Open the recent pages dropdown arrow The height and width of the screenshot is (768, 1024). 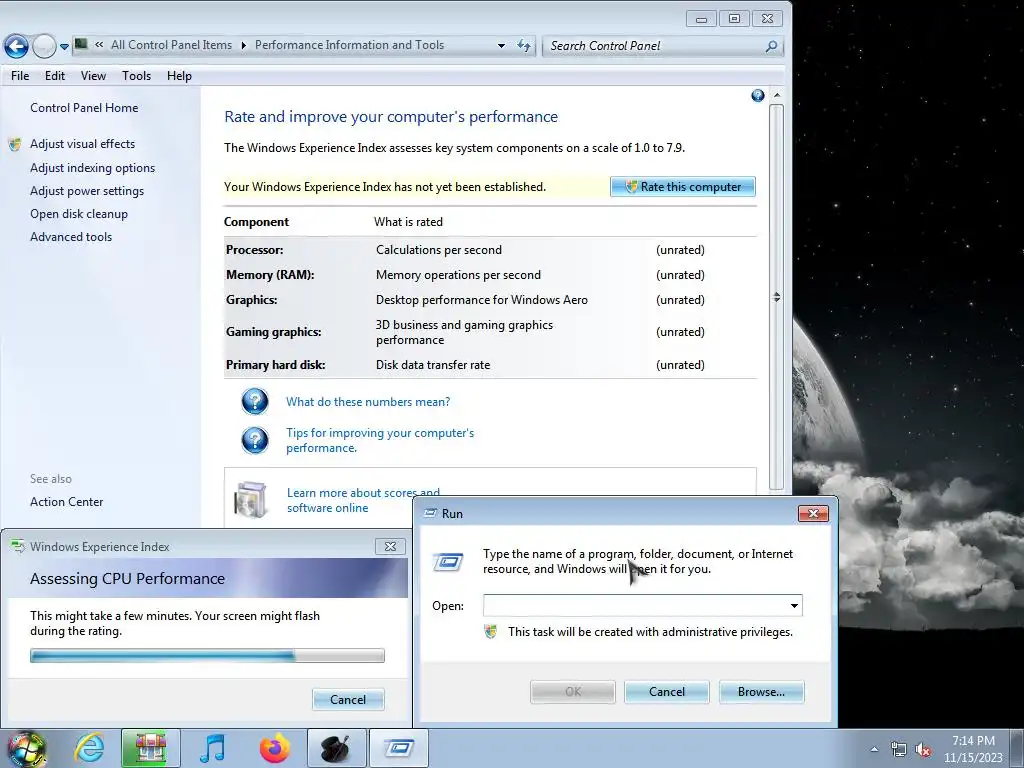(64, 46)
